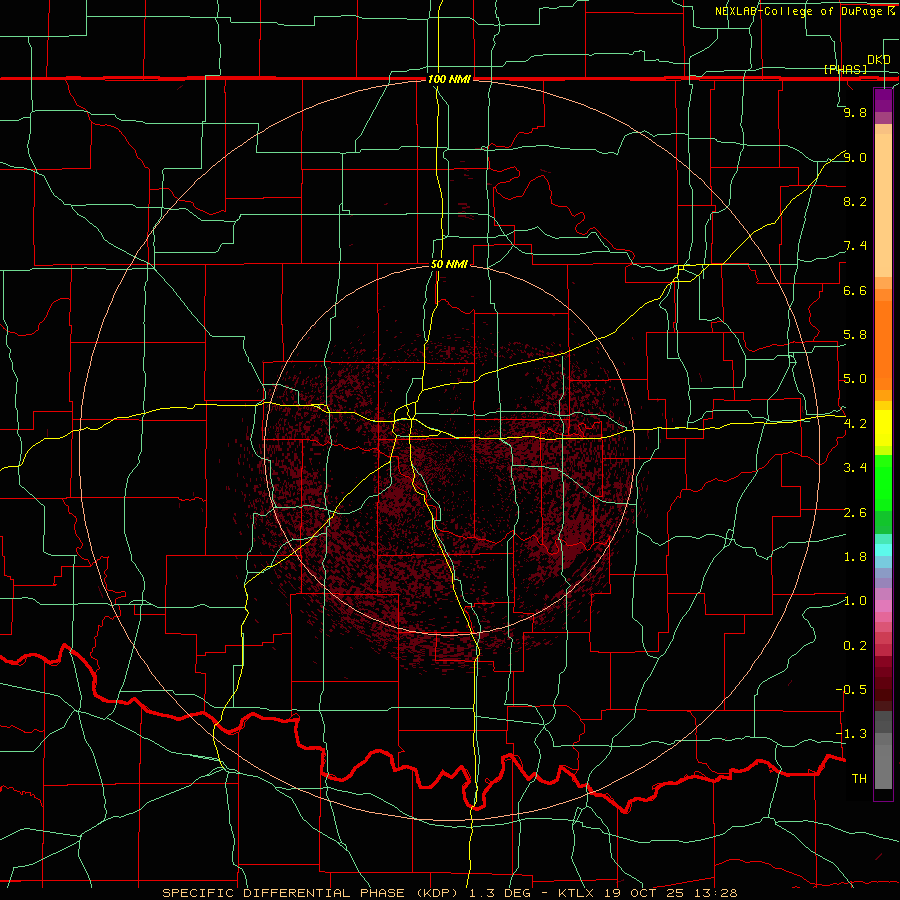Select the 0.2 legend value
Screen dimensions: 900x900
855,646
